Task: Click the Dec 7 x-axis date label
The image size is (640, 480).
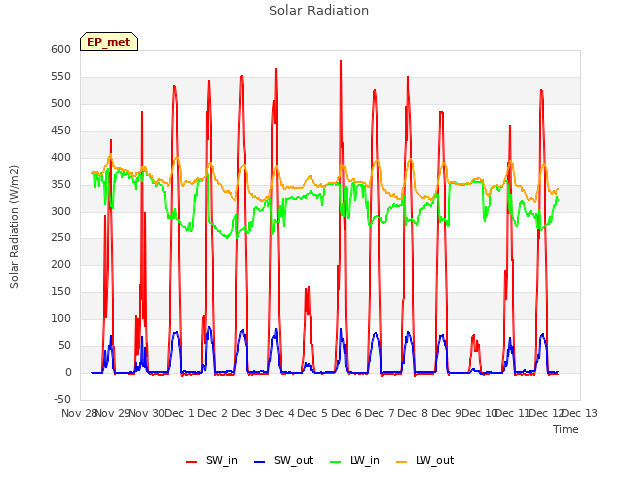Action: coord(379,413)
